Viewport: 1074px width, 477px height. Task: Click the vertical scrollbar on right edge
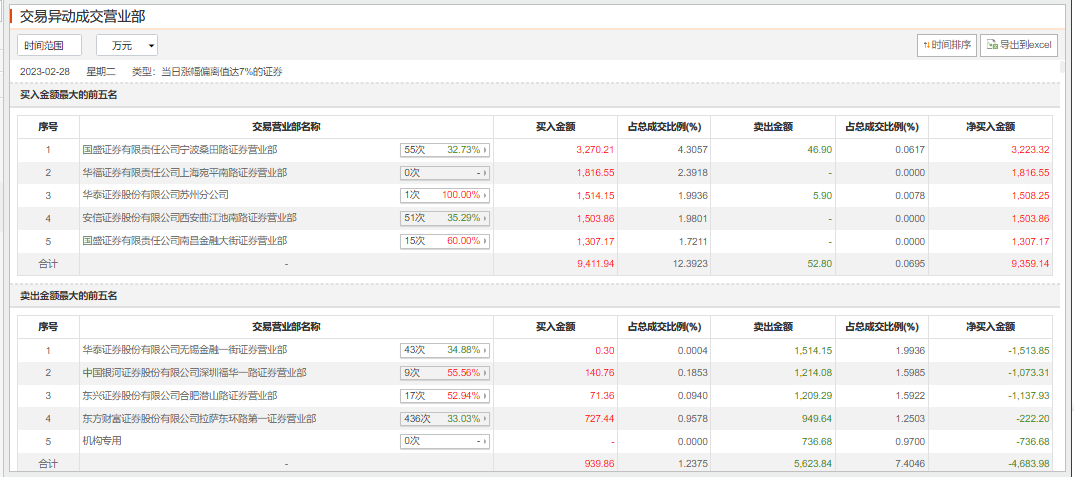(1066, 250)
